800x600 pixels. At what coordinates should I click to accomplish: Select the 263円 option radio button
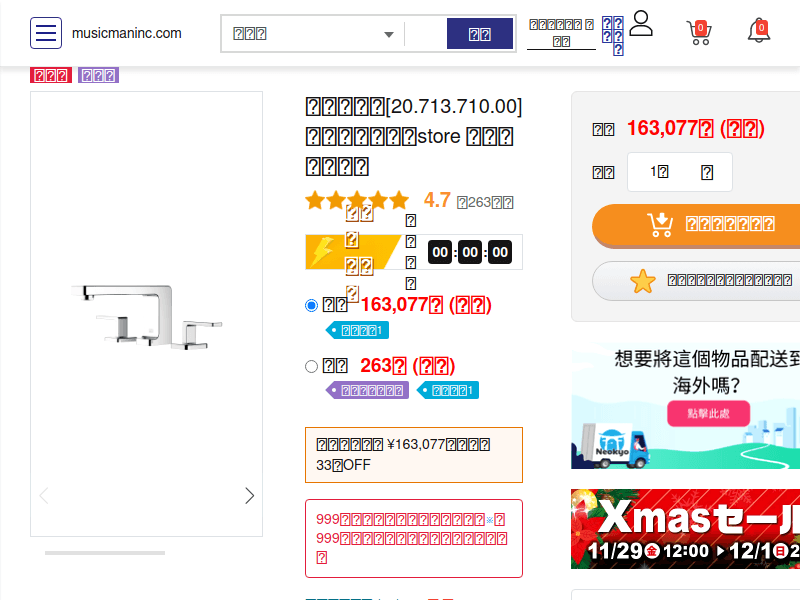pos(311,366)
